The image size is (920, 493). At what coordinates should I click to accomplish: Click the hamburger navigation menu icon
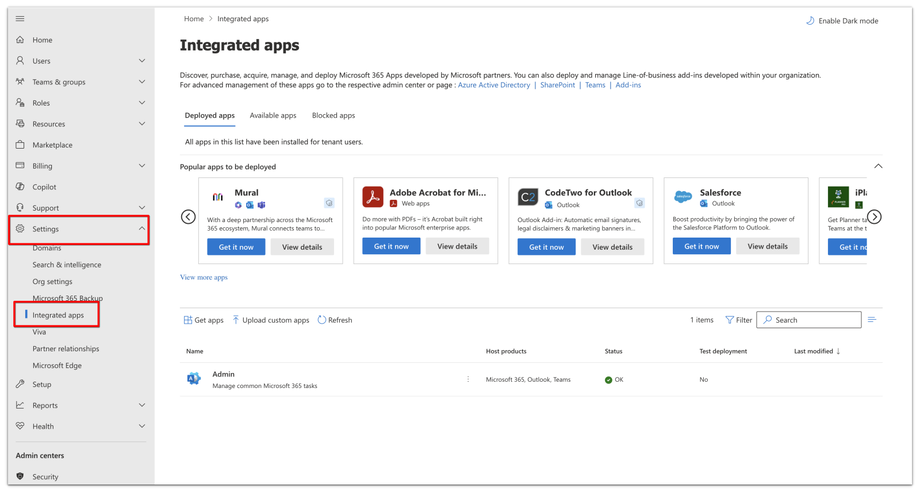(x=20, y=19)
